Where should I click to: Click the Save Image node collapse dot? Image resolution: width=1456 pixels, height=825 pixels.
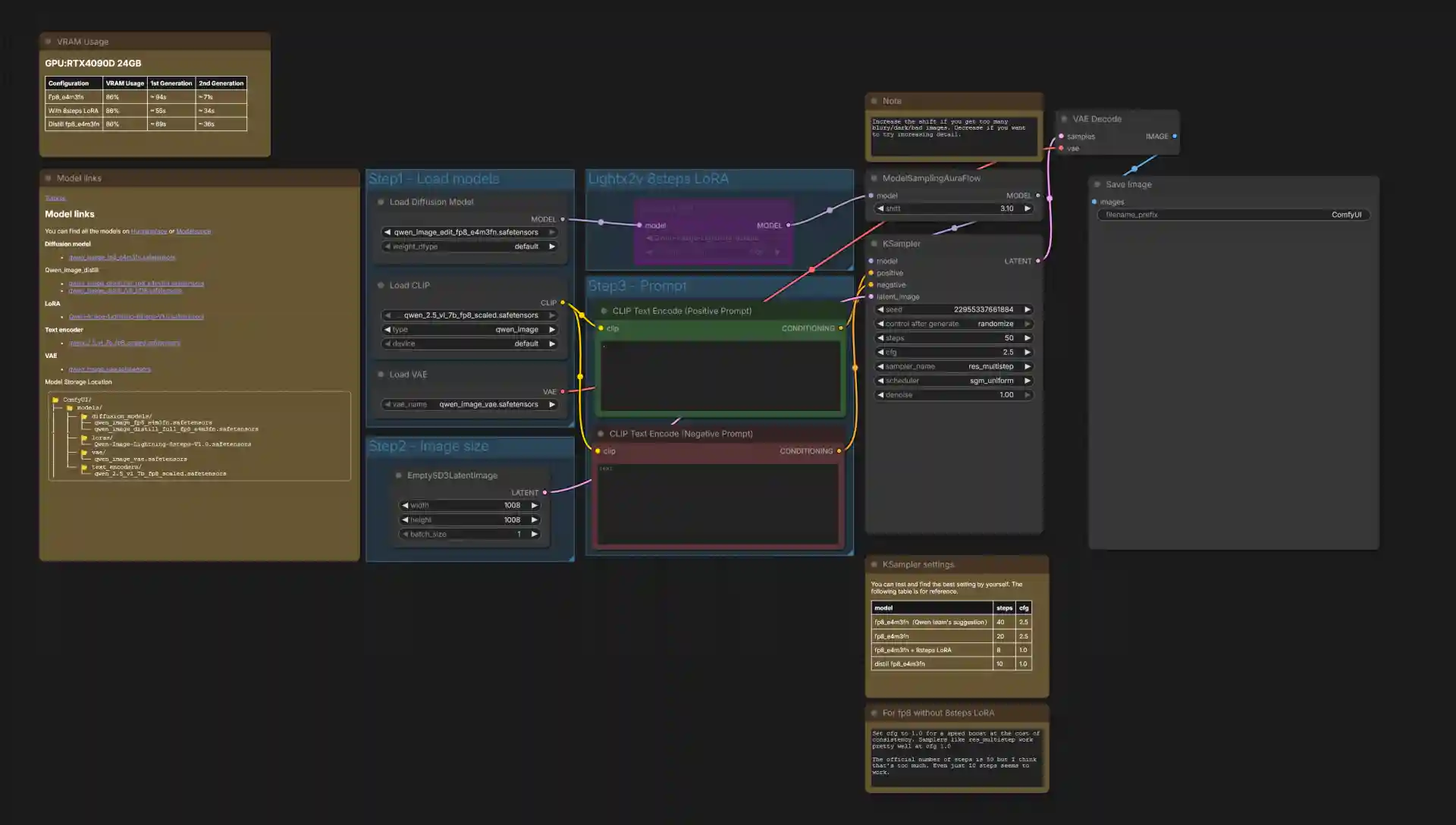click(1097, 184)
